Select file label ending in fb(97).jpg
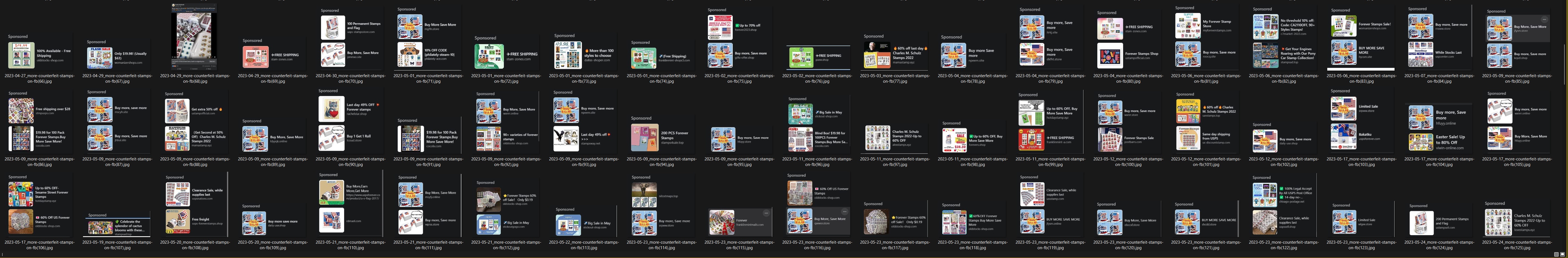 coord(895,161)
